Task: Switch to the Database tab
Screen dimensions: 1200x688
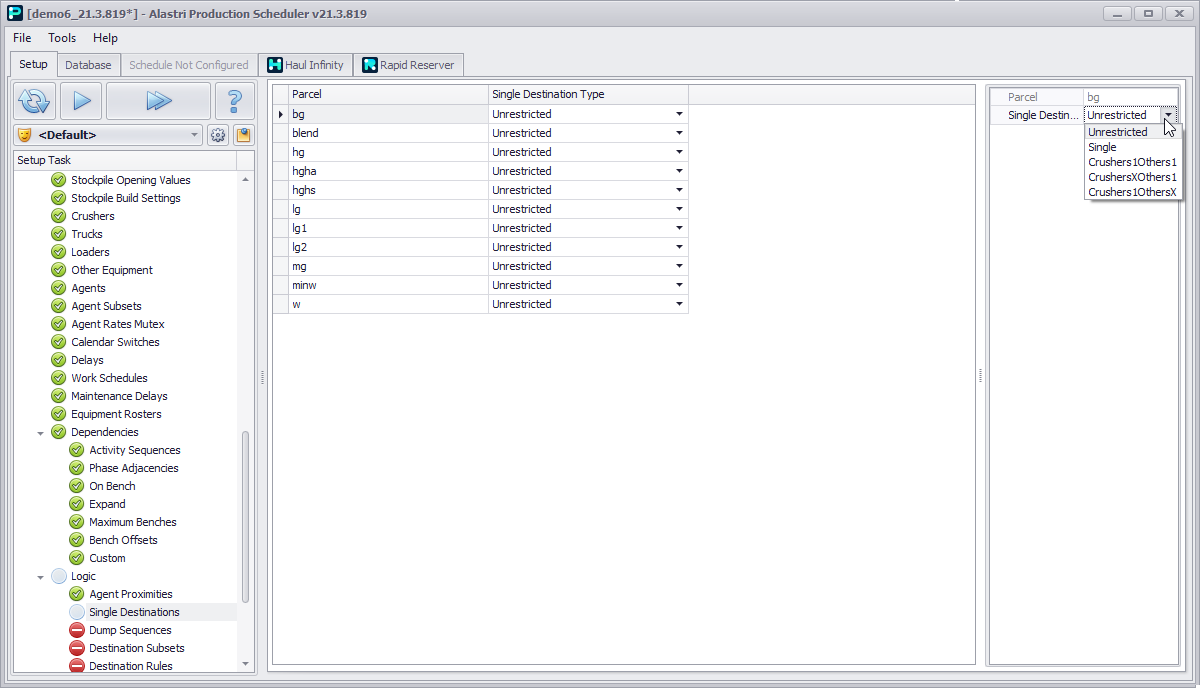Action: [x=88, y=65]
